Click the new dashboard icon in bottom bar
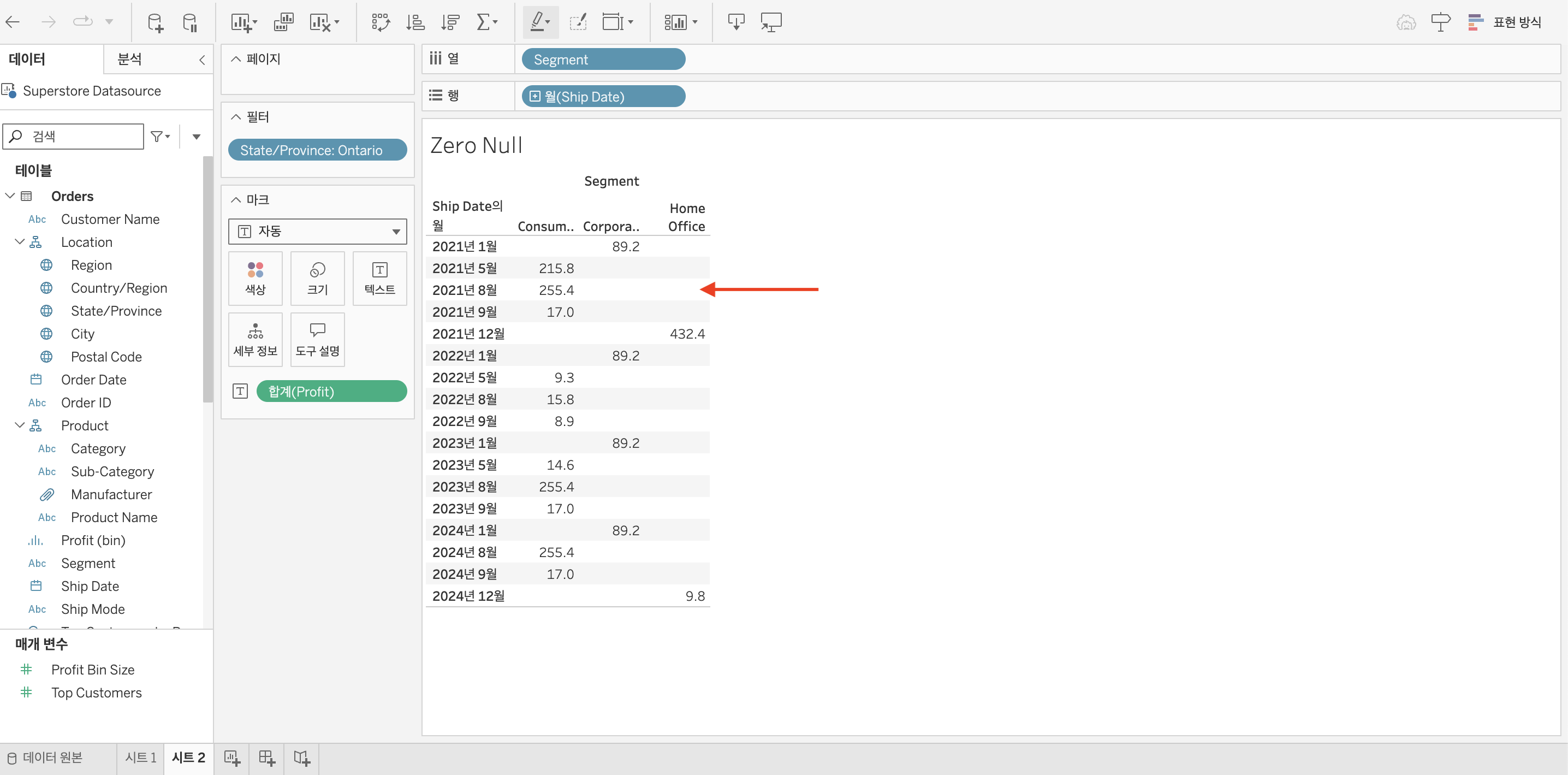Image resolution: width=1568 pixels, height=775 pixels. coord(266,758)
